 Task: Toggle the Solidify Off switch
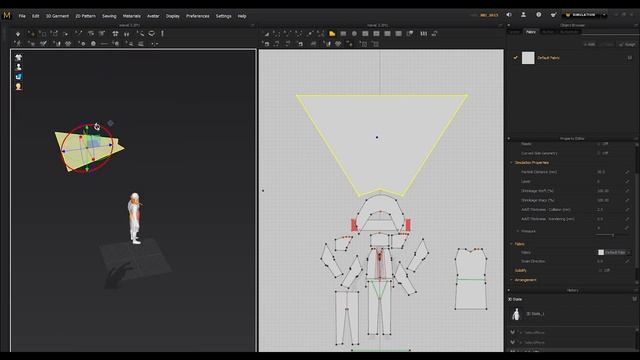[x=603, y=270]
